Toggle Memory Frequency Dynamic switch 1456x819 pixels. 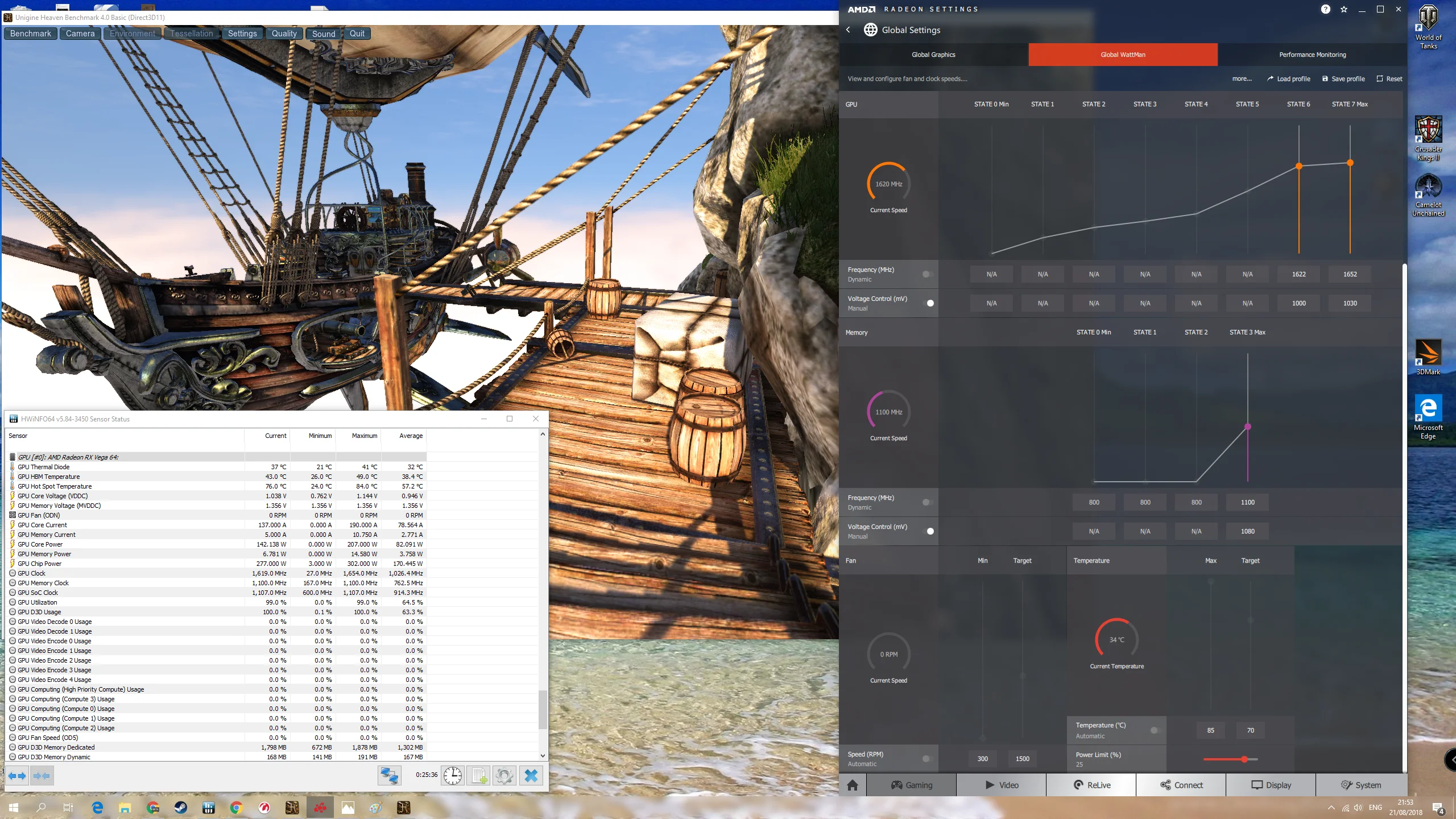pyautogui.click(x=927, y=502)
